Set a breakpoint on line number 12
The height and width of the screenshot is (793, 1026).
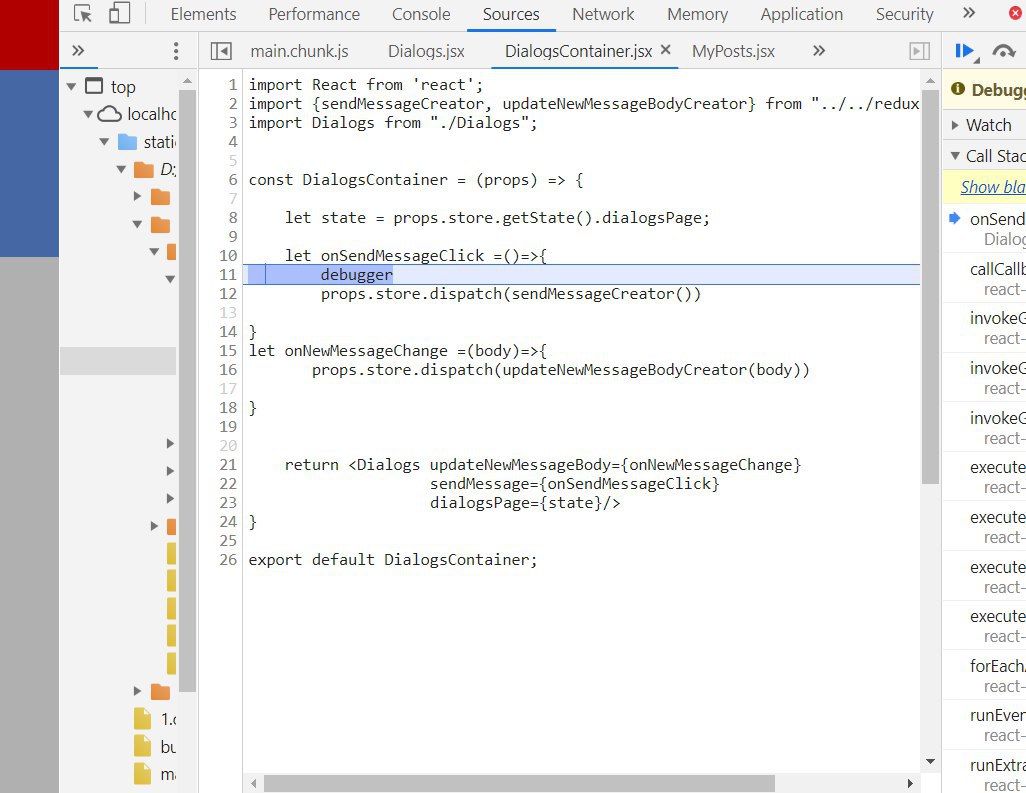pos(229,294)
